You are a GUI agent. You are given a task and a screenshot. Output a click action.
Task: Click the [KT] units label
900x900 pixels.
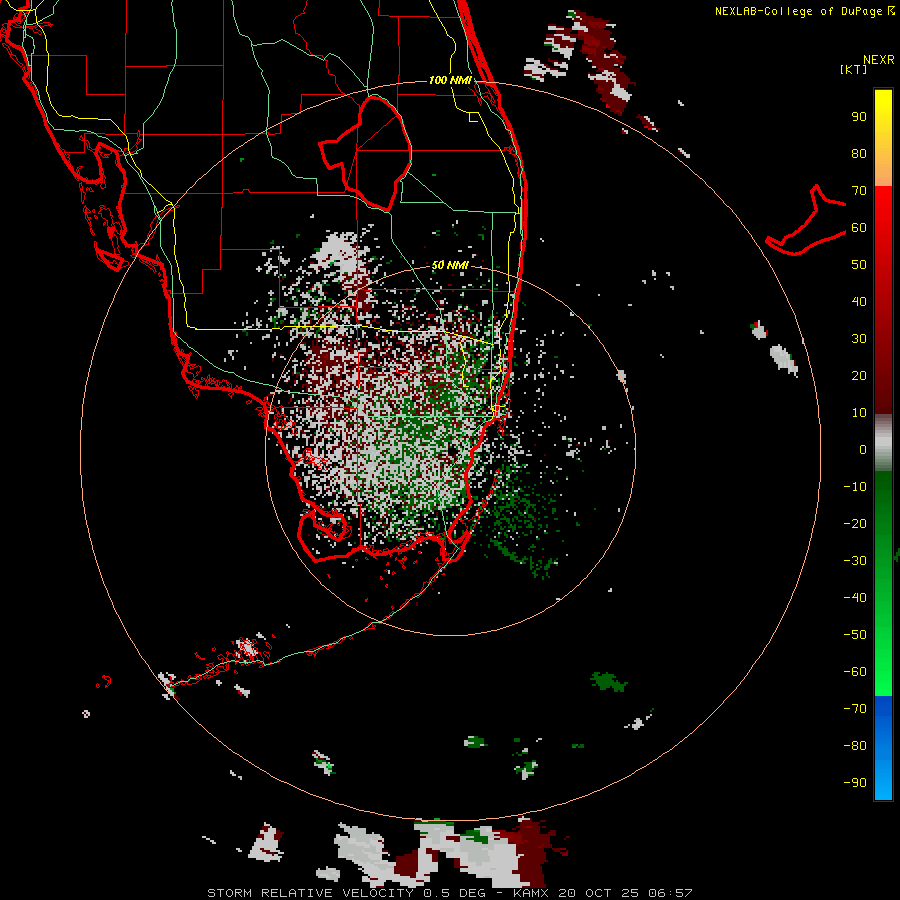click(x=853, y=69)
